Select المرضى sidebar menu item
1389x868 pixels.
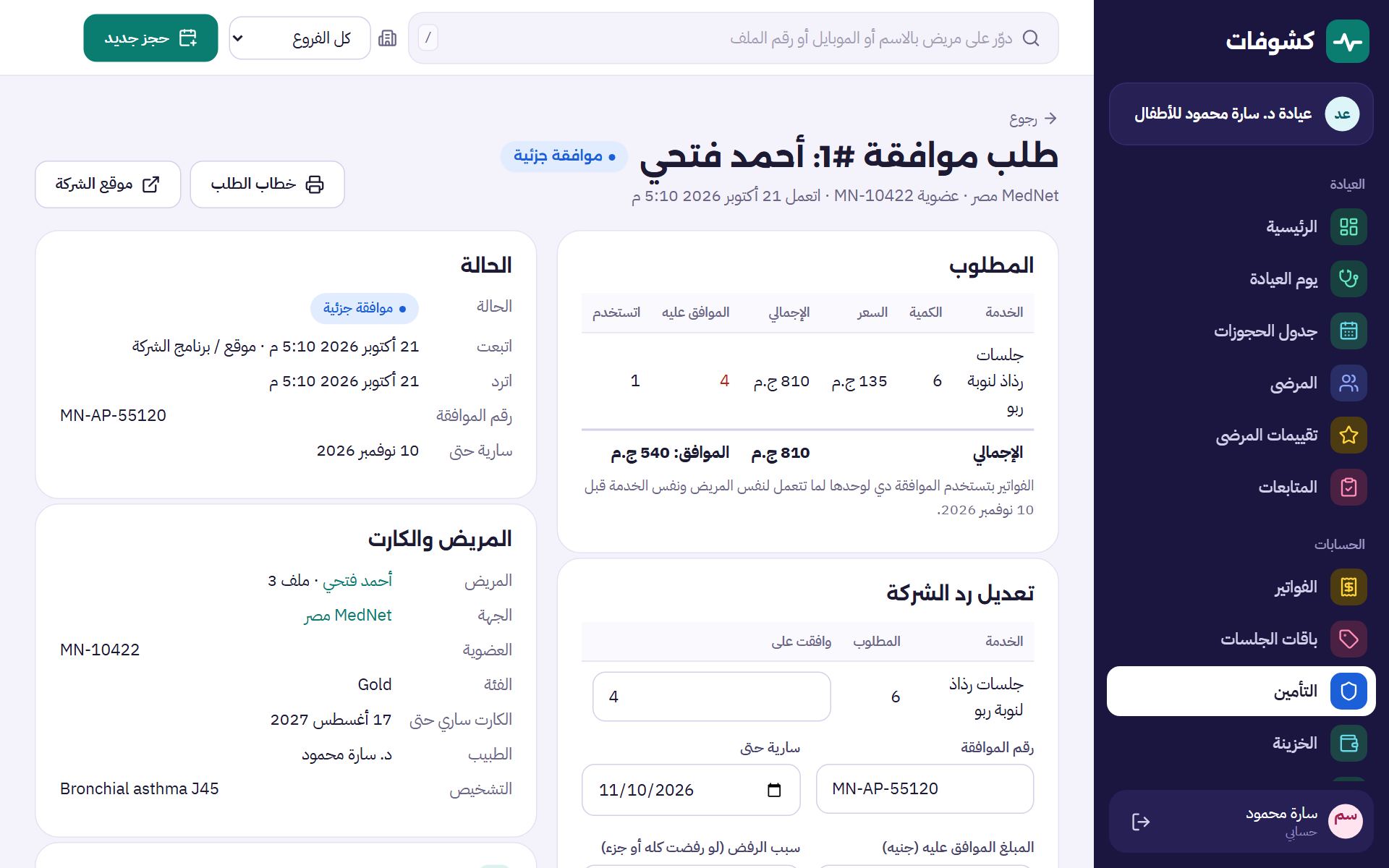(1241, 383)
